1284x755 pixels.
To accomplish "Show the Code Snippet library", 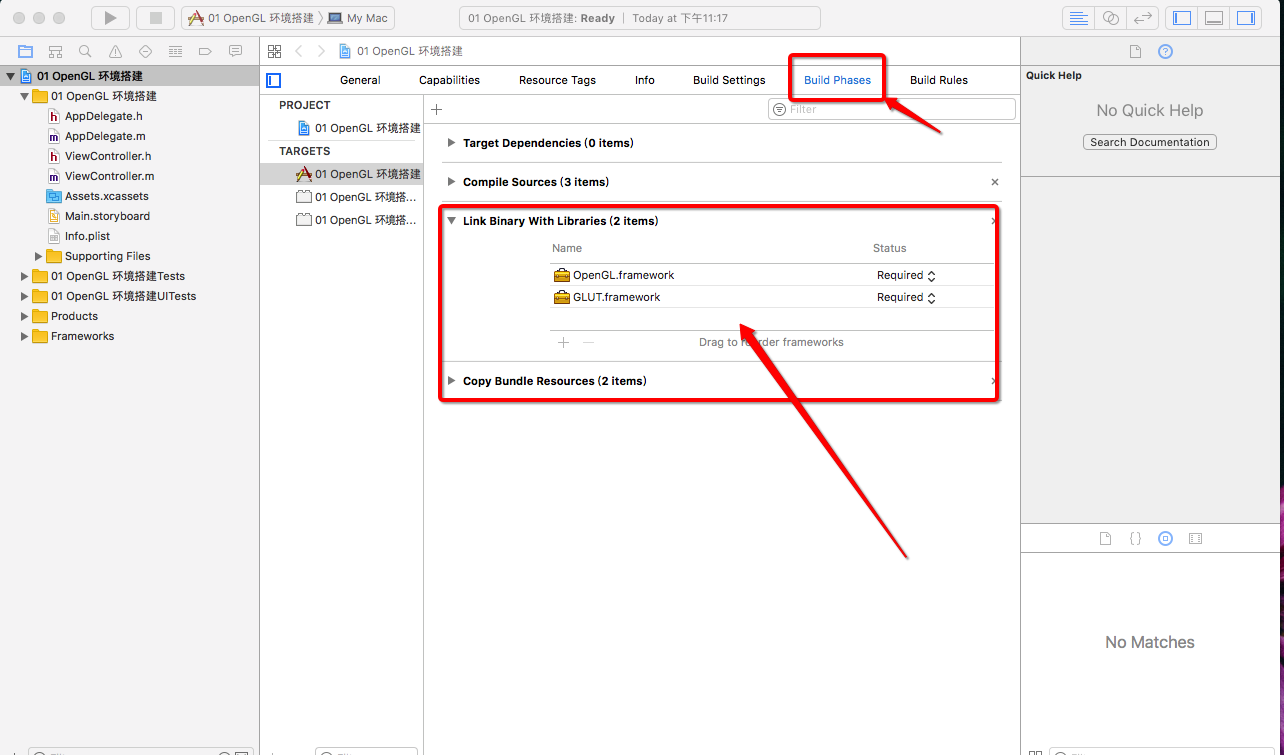I will pos(1135,538).
